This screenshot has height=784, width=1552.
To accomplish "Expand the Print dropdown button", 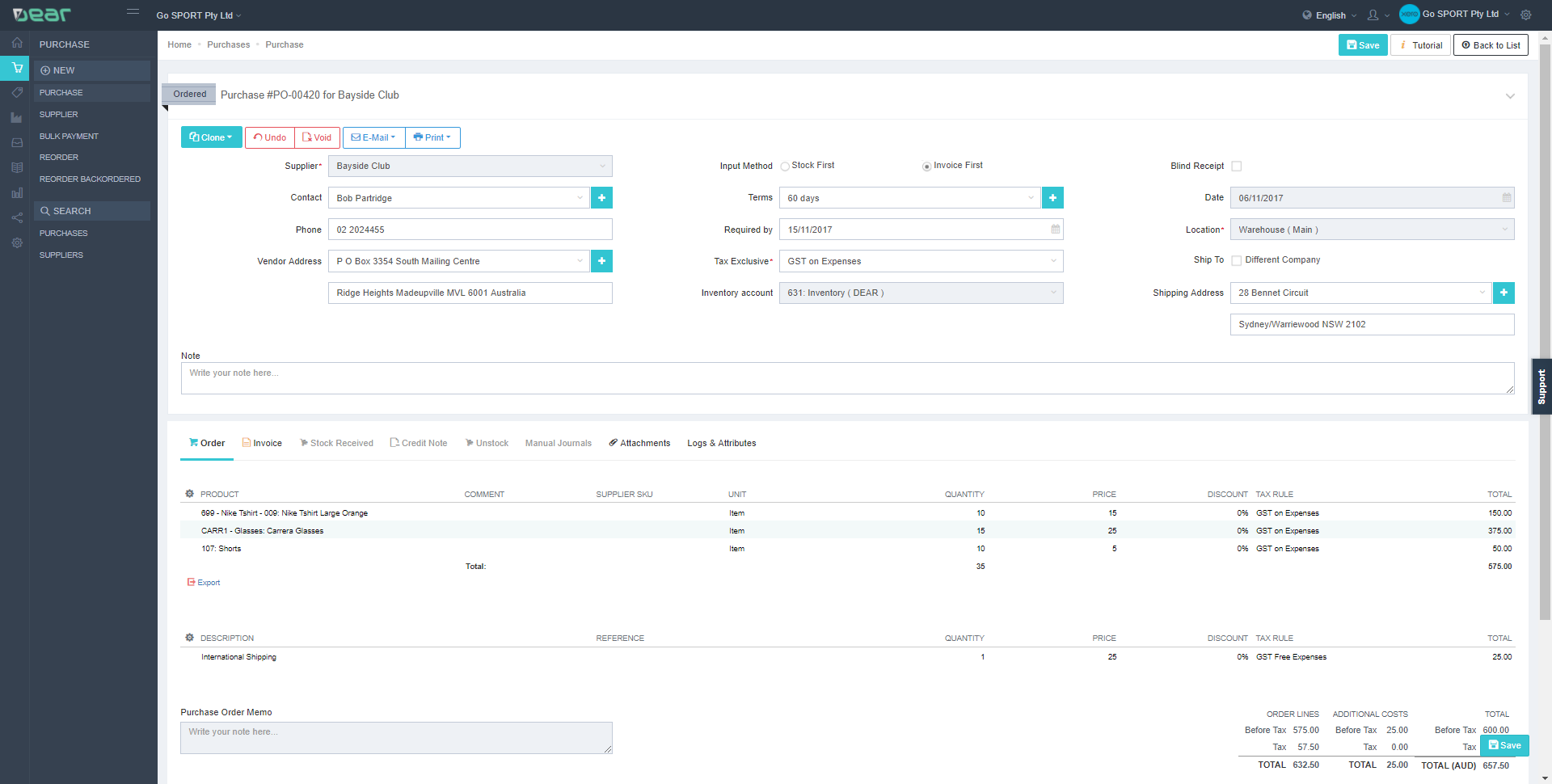I will [x=432, y=137].
